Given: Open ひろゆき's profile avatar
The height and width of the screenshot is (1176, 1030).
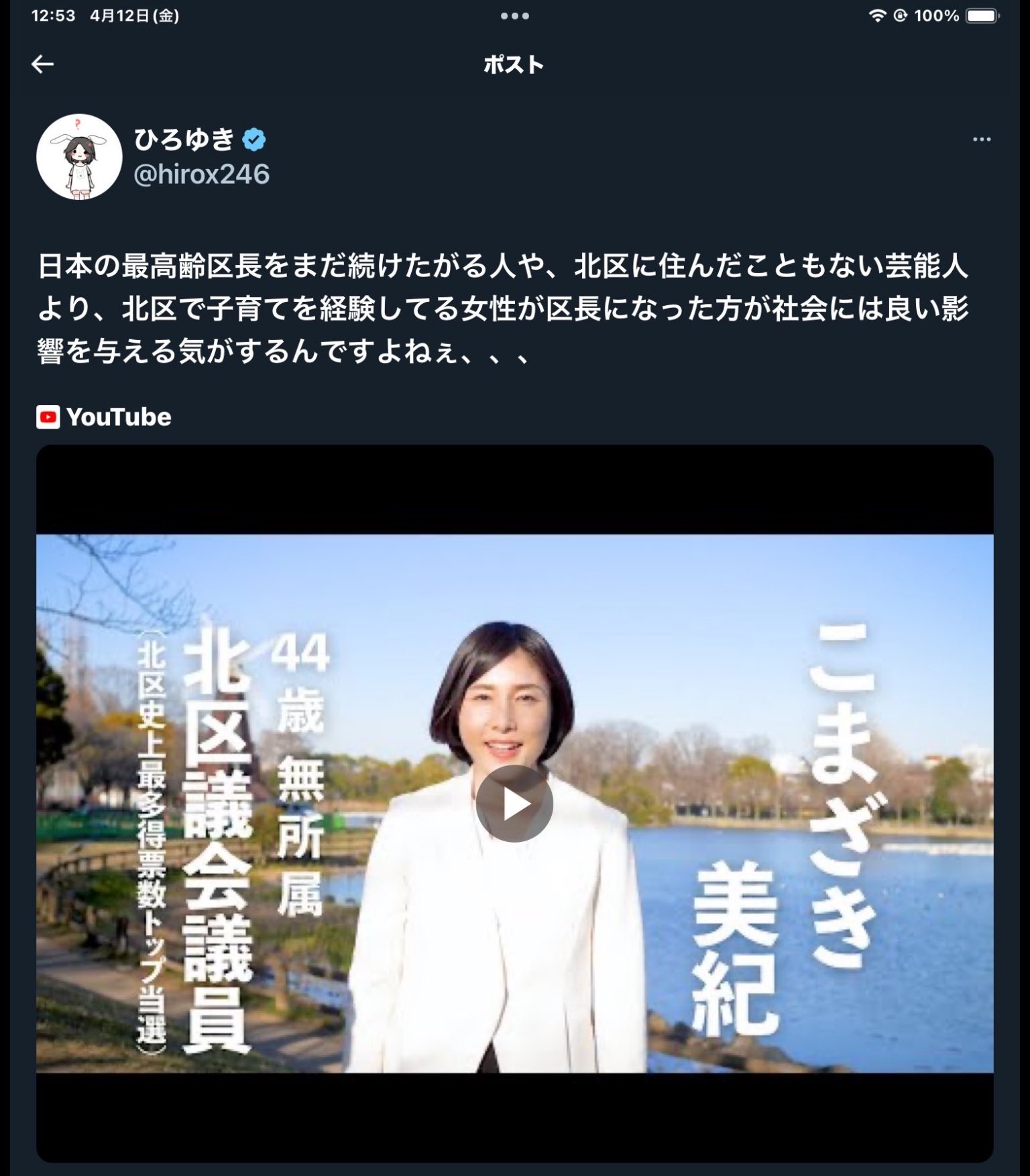Looking at the screenshot, I should pyautogui.click(x=79, y=157).
